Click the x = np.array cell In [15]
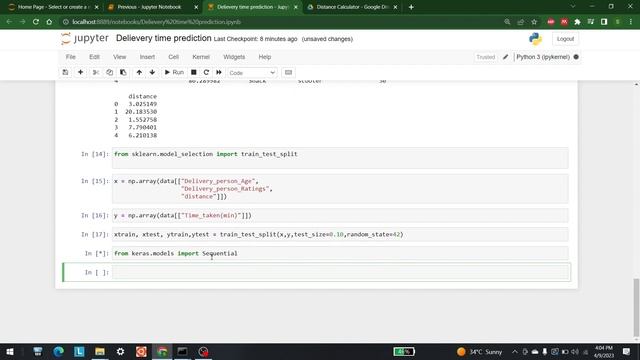This screenshot has height=360, width=640. pyautogui.click(x=340, y=189)
